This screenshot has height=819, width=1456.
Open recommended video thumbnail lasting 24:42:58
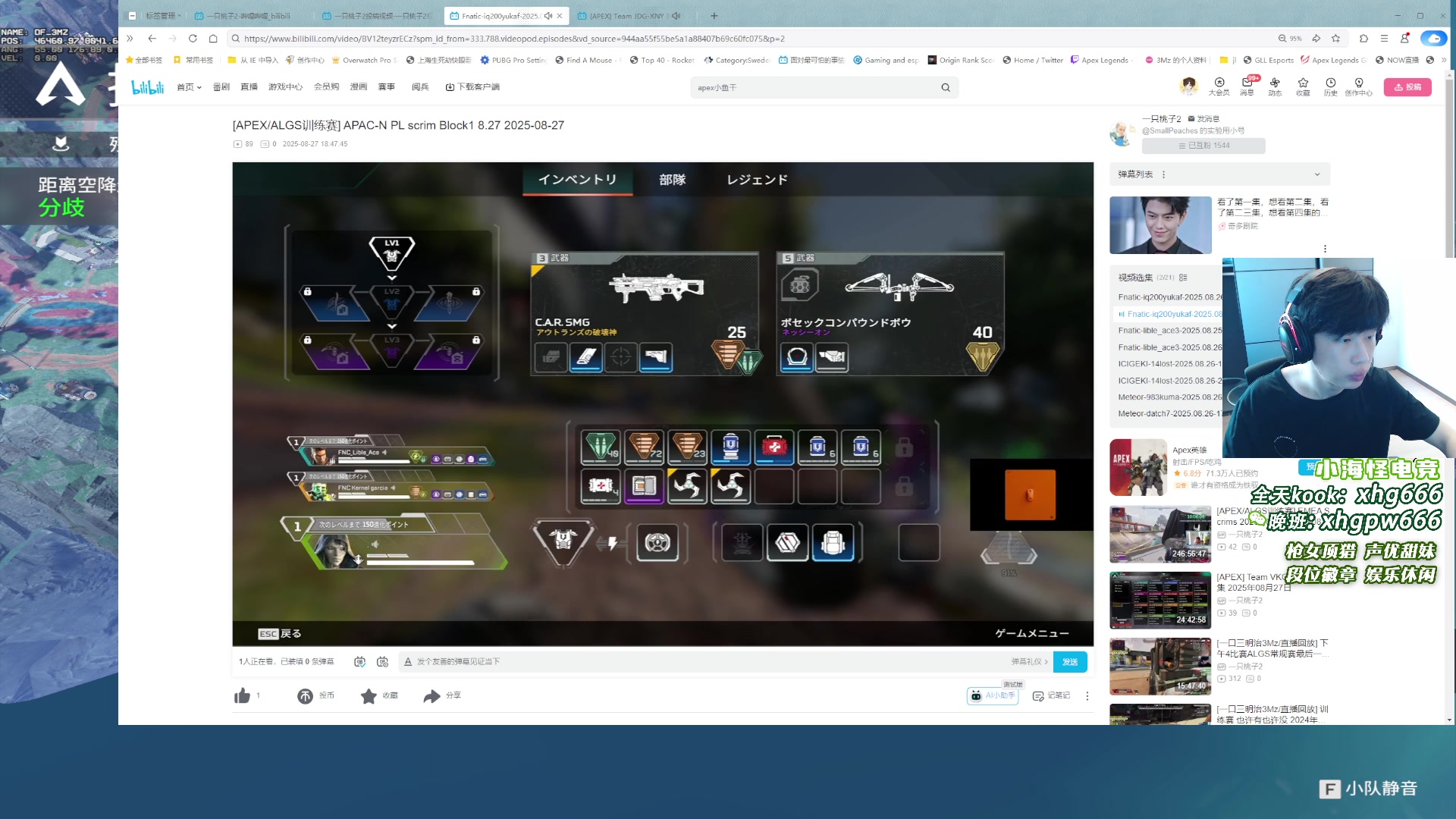(x=1160, y=600)
